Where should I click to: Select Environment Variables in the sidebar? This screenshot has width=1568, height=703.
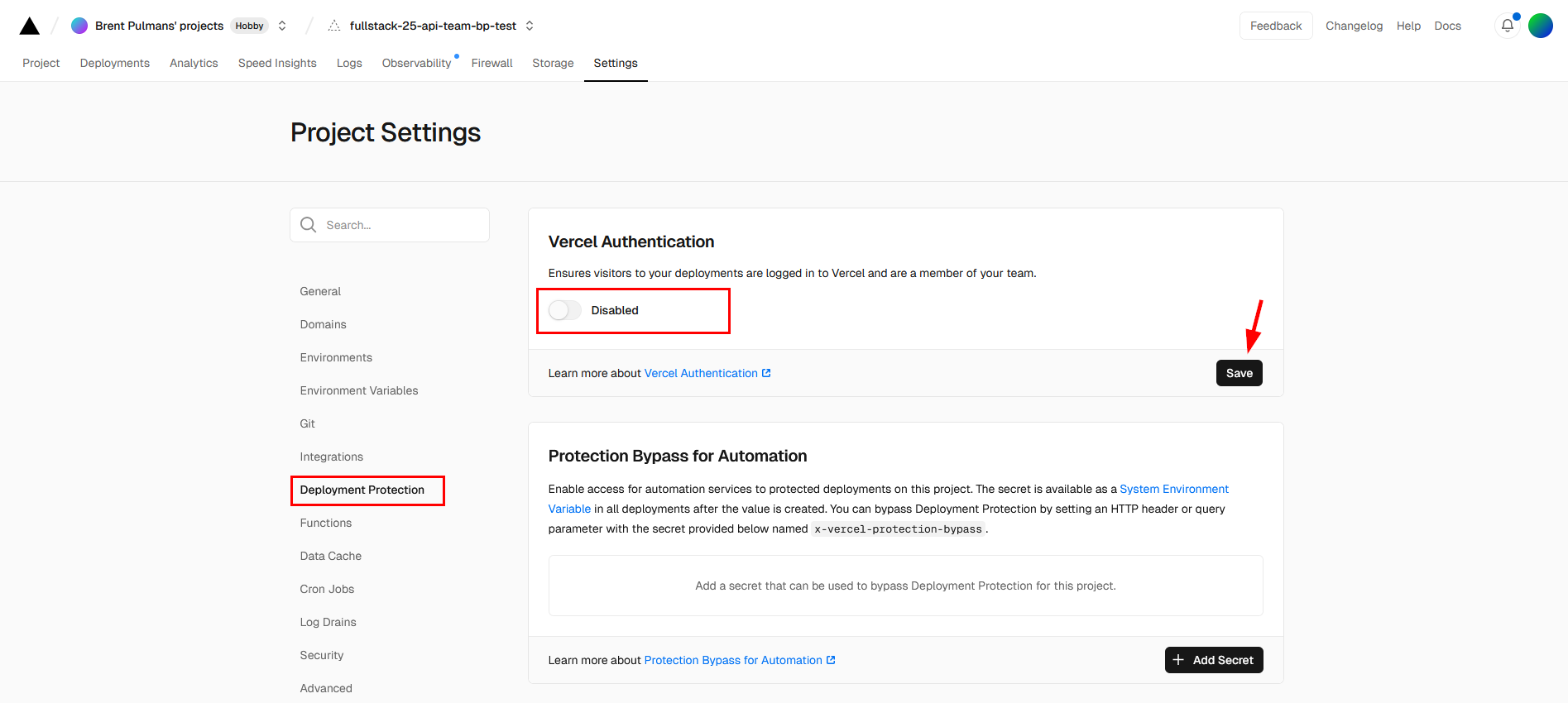[x=359, y=390]
